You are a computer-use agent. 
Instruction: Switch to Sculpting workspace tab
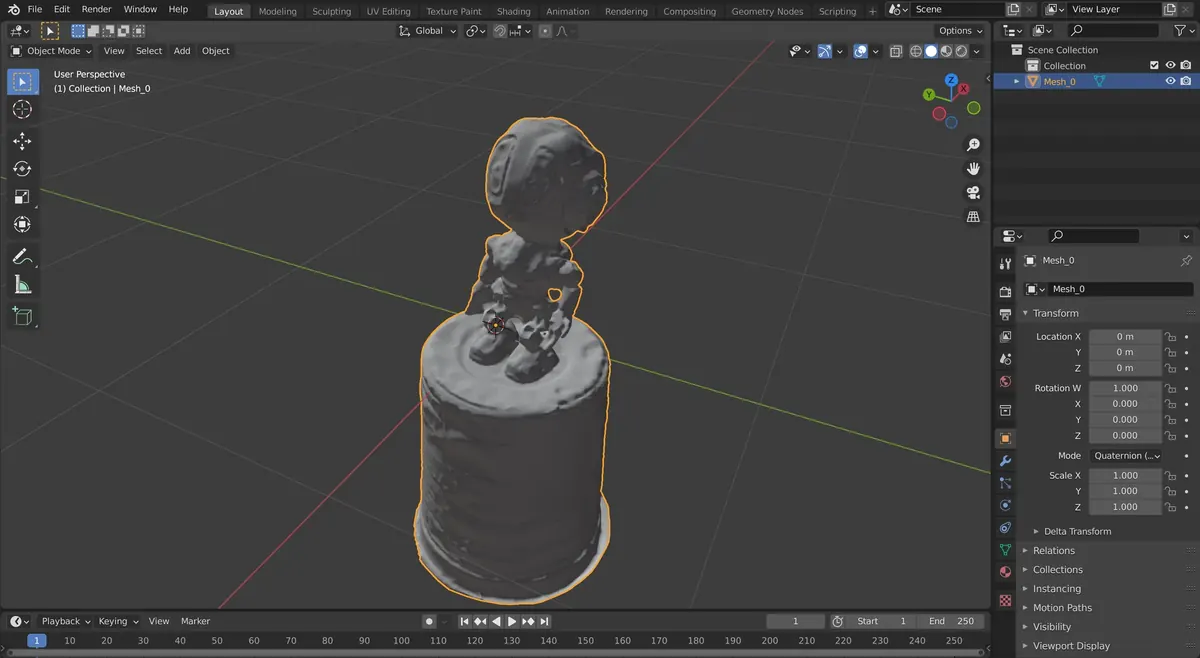[332, 11]
